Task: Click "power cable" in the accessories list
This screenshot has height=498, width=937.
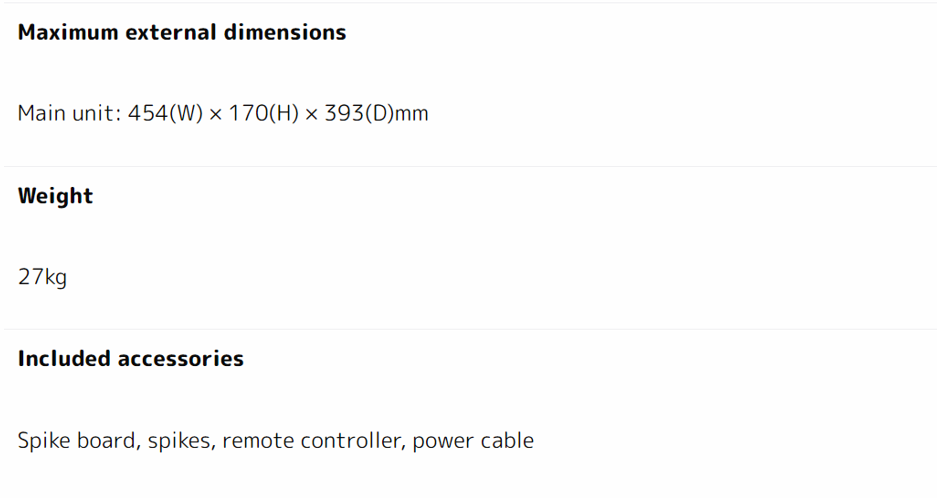Action: (473, 441)
